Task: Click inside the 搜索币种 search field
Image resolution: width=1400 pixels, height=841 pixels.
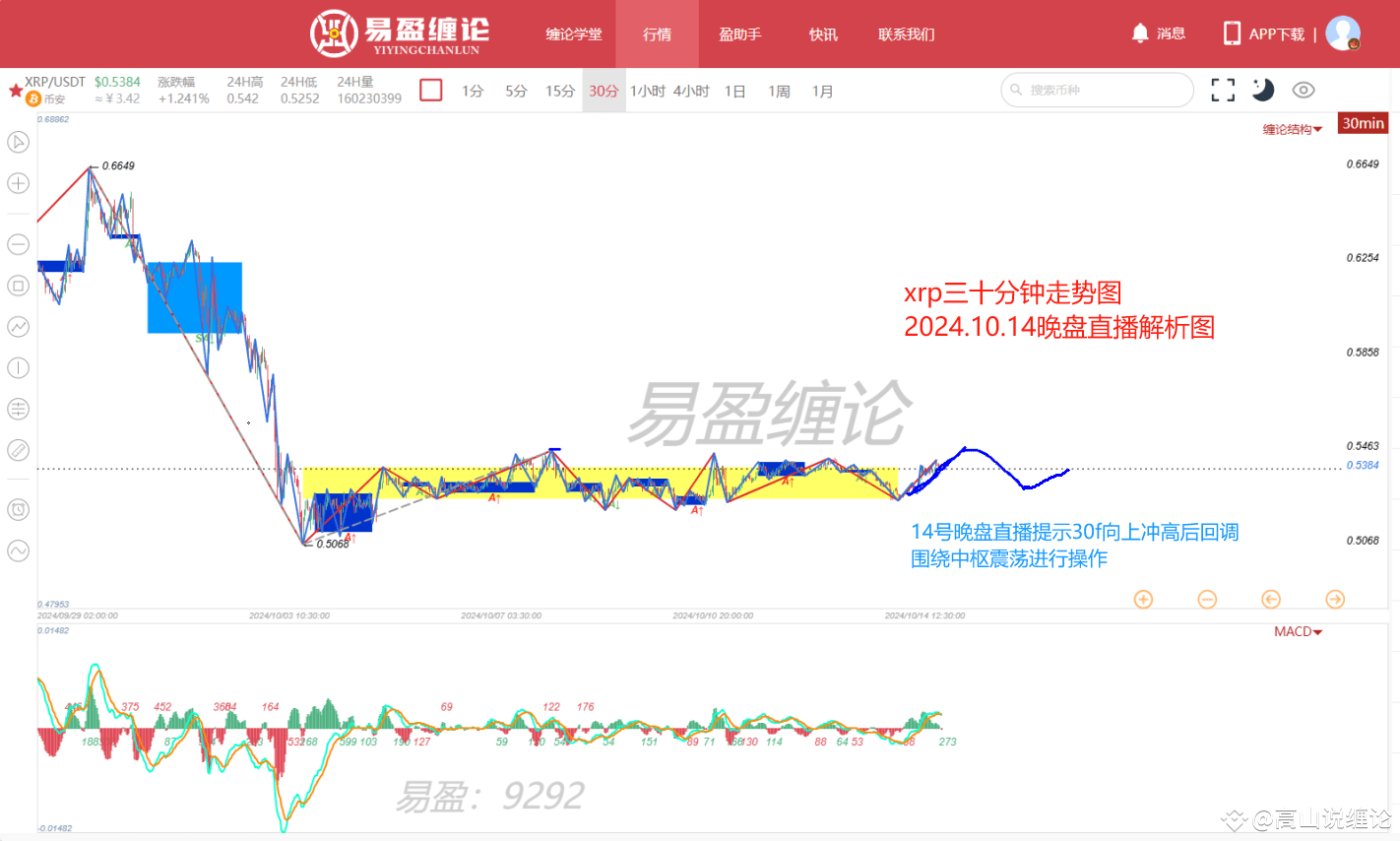Action: pos(1096,90)
